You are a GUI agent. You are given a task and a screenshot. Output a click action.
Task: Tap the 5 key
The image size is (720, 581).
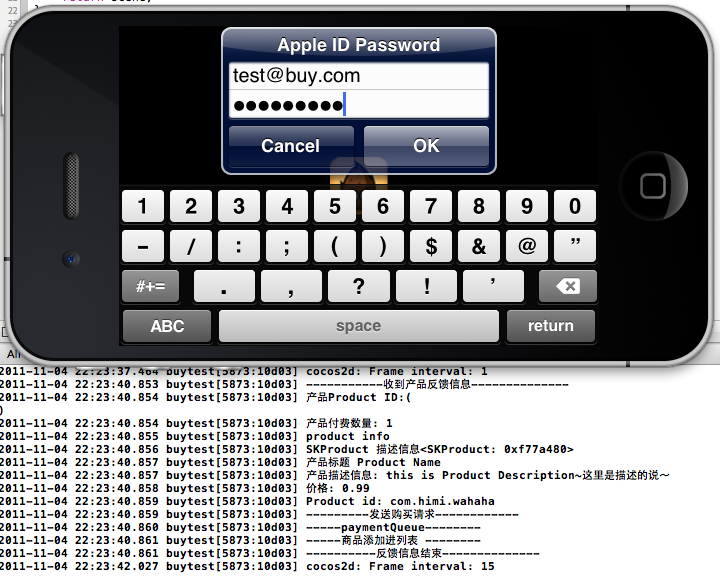335,206
